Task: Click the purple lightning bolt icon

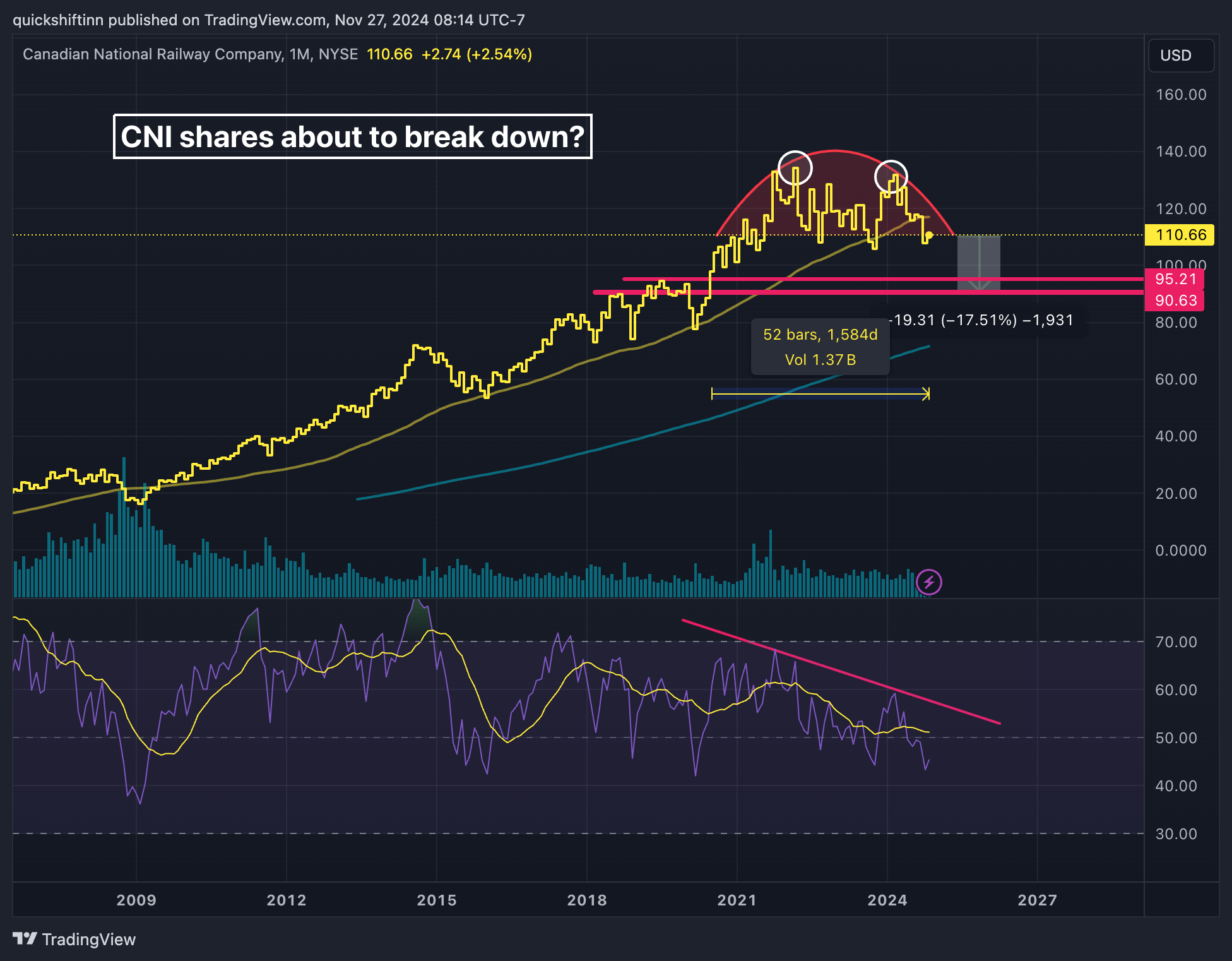Action: [x=929, y=582]
